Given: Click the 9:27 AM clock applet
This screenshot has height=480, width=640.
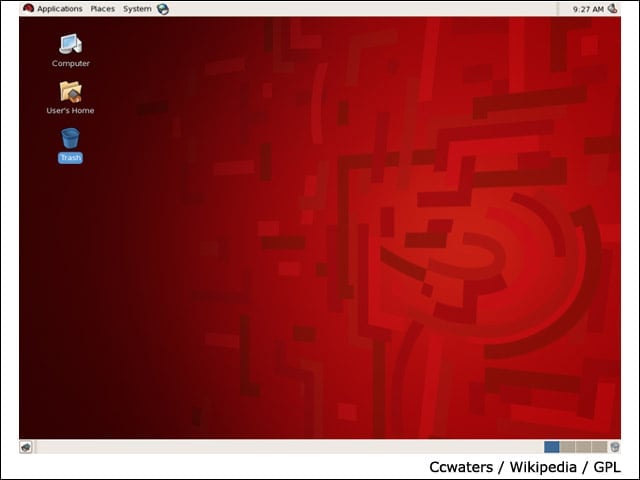Looking at the screenshot, I should (x=588, y=9).
